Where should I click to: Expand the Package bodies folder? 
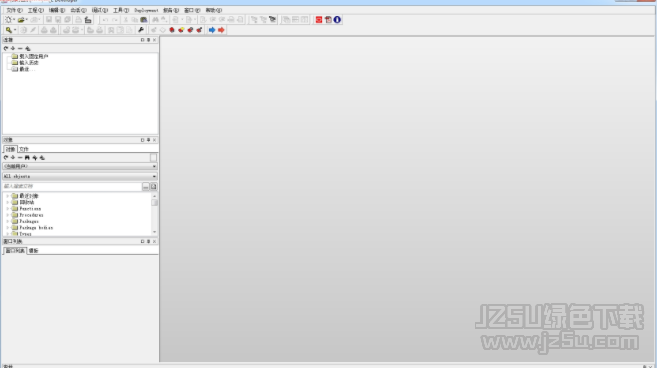(x=8, y=228)
